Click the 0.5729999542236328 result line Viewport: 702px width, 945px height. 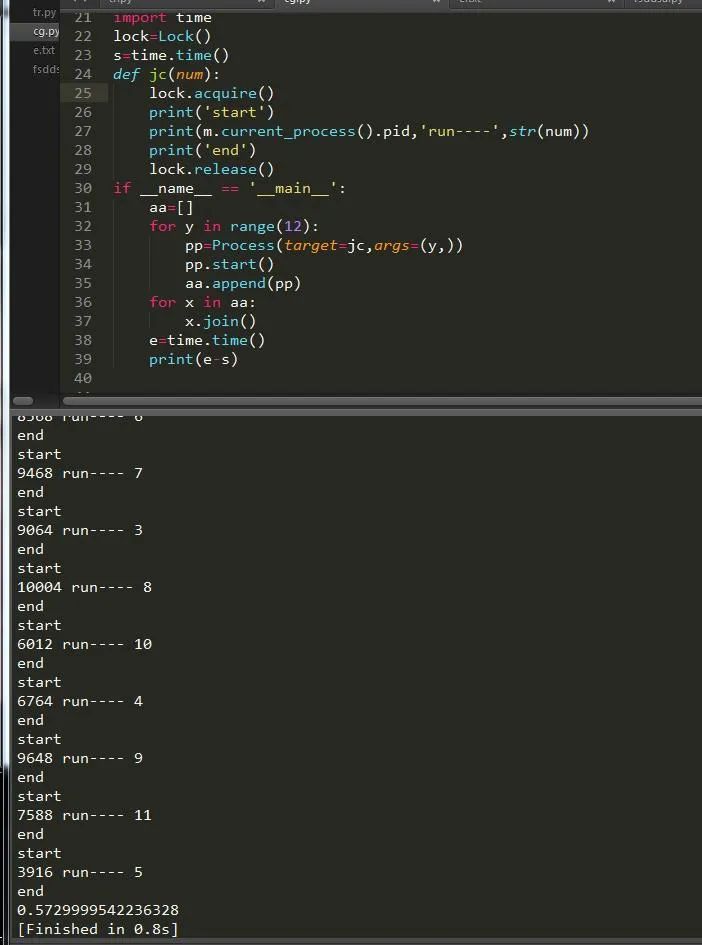tap(98, 909)
